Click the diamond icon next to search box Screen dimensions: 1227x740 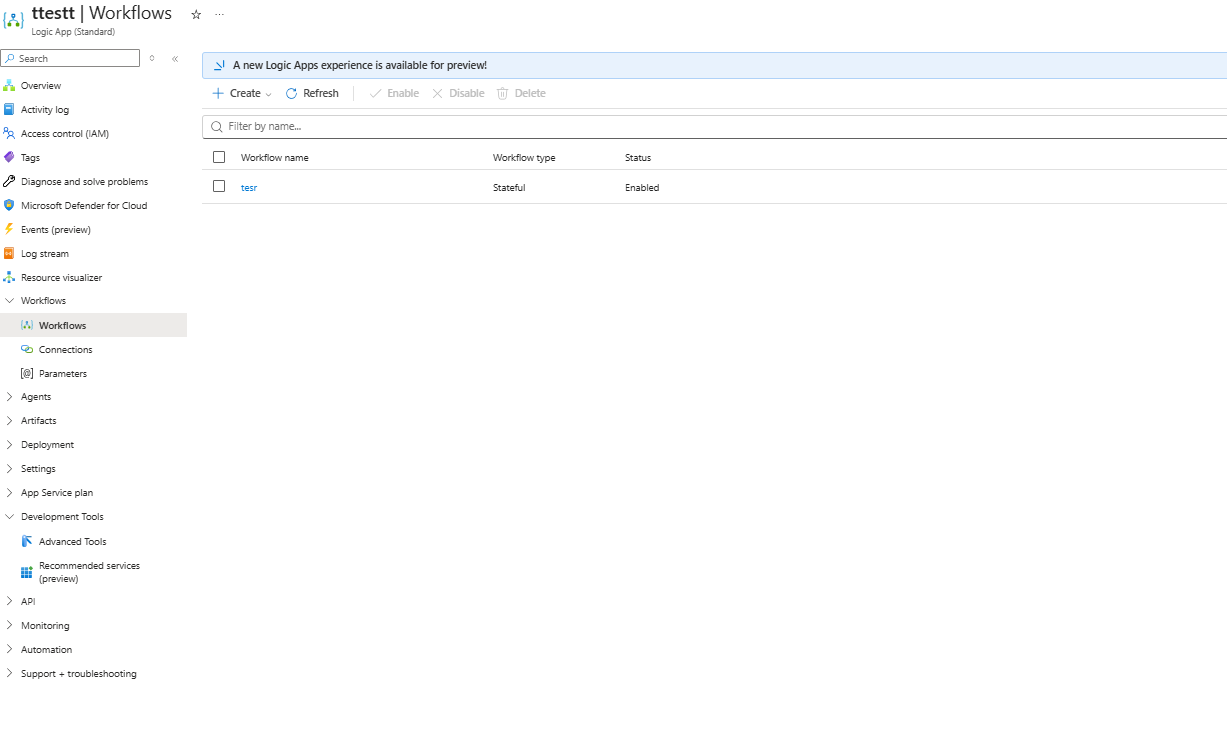pyautogui.click(x=152, y=59)
